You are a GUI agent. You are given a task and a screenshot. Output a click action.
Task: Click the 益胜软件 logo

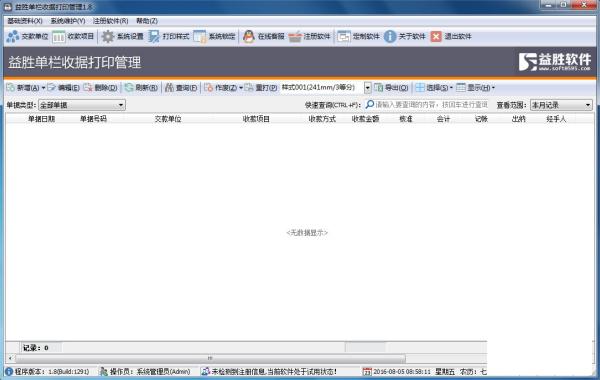point(554,62)
